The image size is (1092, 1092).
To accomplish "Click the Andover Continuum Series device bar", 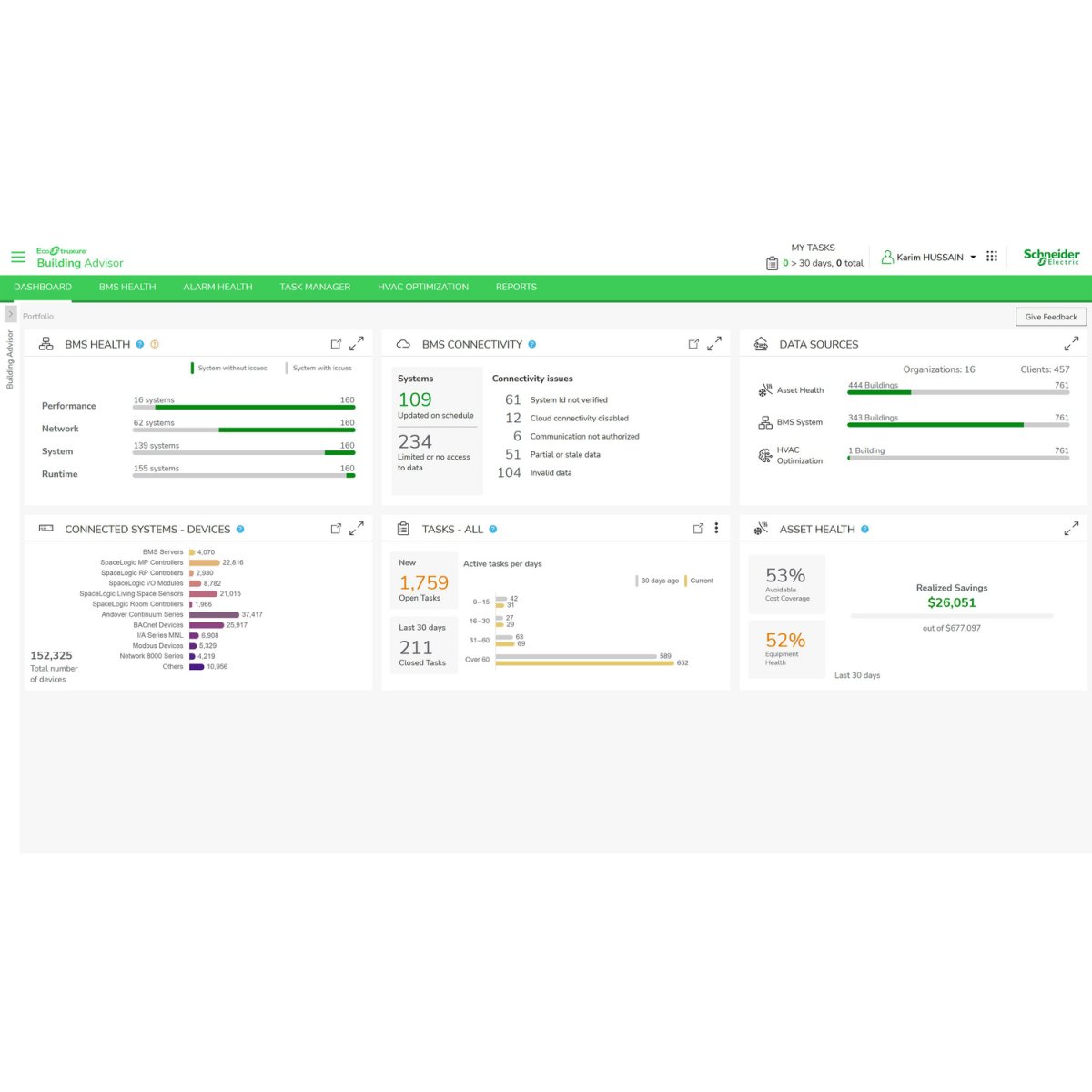I will pos(214,614).
